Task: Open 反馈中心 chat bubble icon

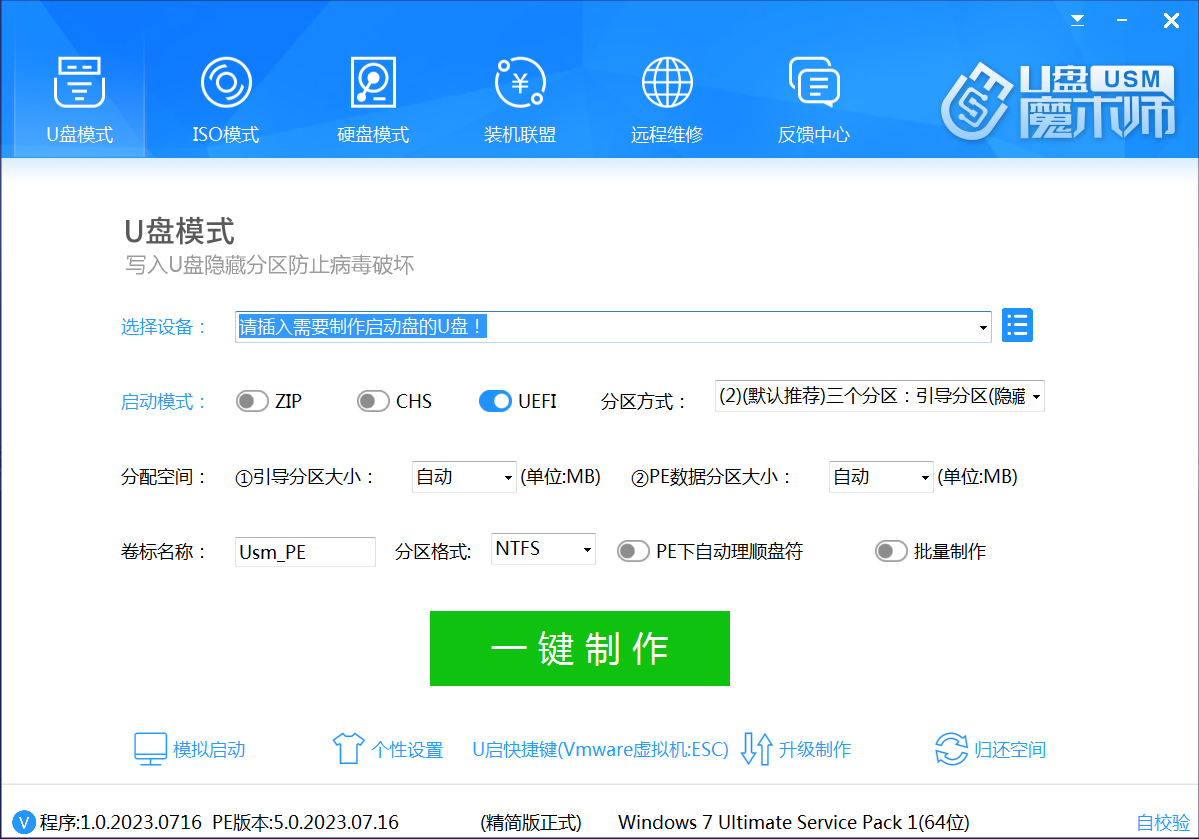Action: tap(813, 83)
